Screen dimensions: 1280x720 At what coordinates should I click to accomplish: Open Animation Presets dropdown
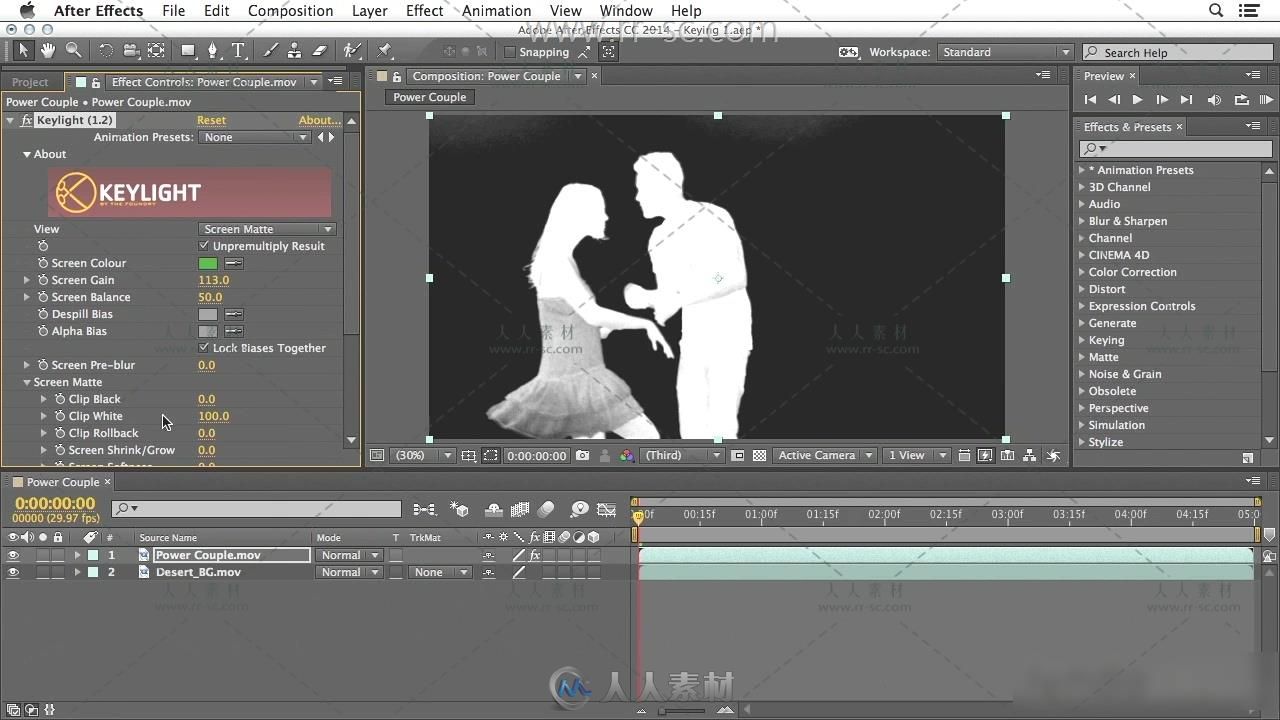click(x=255, y=137)
